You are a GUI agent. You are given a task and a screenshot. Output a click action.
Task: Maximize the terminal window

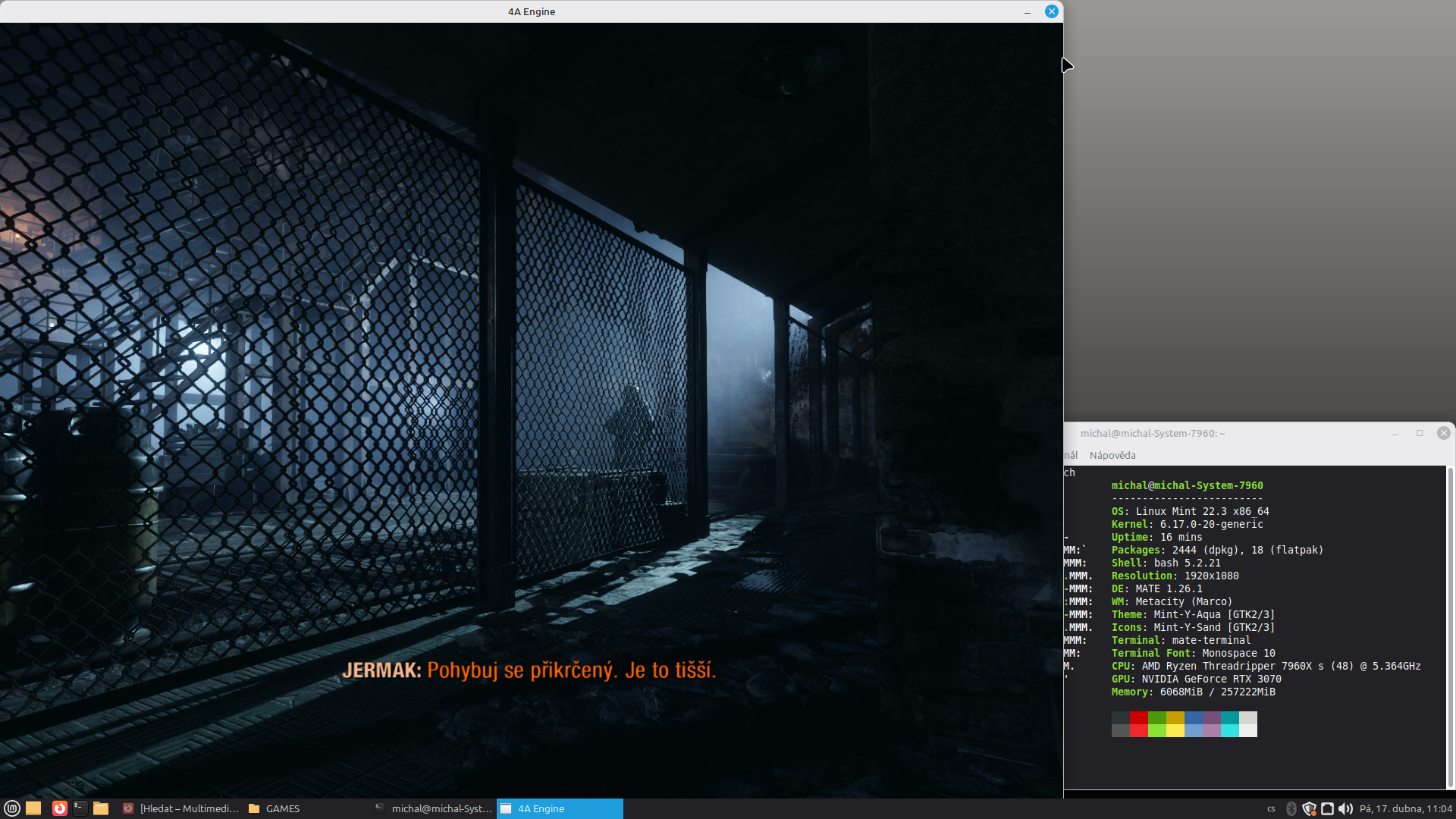[x=1420, y=433]
